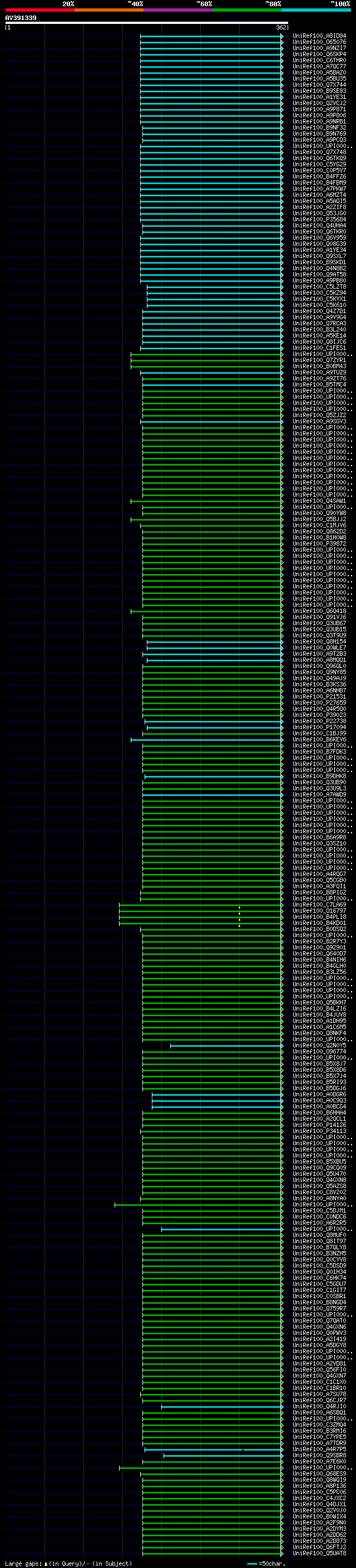
Task: Open hit UniRef100_Q65076
Action: (x=319, y=42)
